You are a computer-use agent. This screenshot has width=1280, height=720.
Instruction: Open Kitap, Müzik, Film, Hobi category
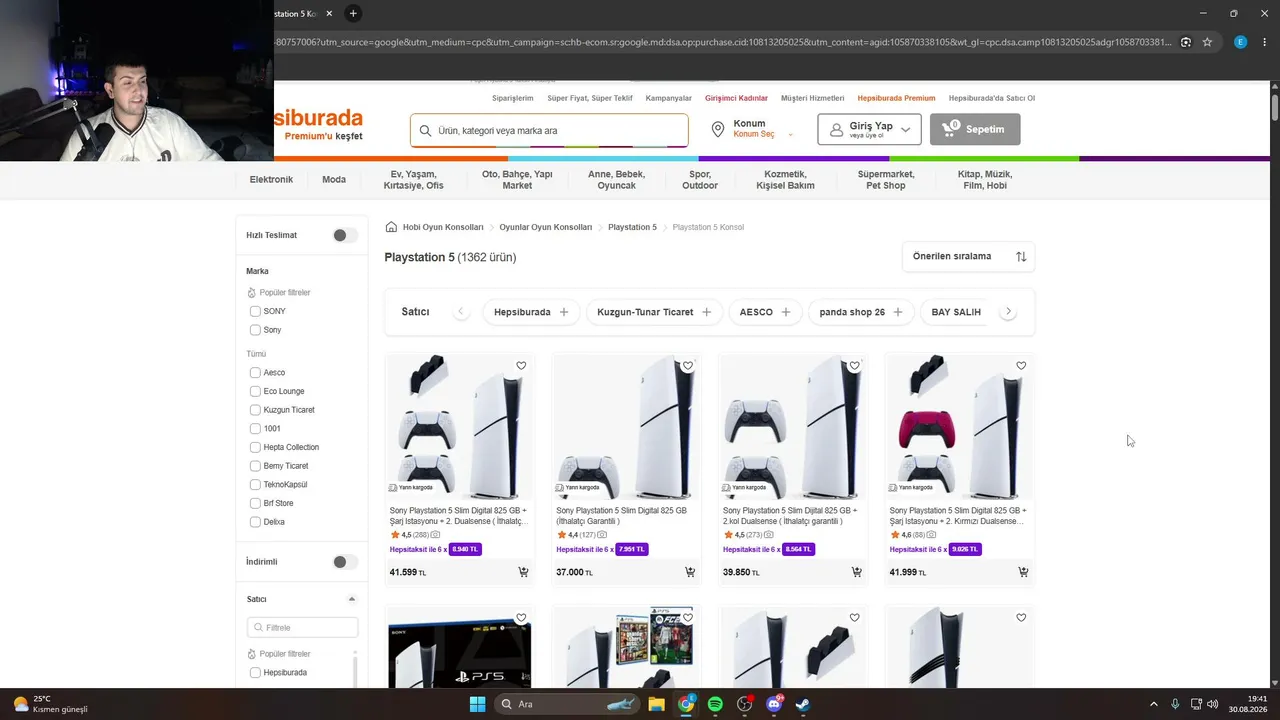click(985, 180)
